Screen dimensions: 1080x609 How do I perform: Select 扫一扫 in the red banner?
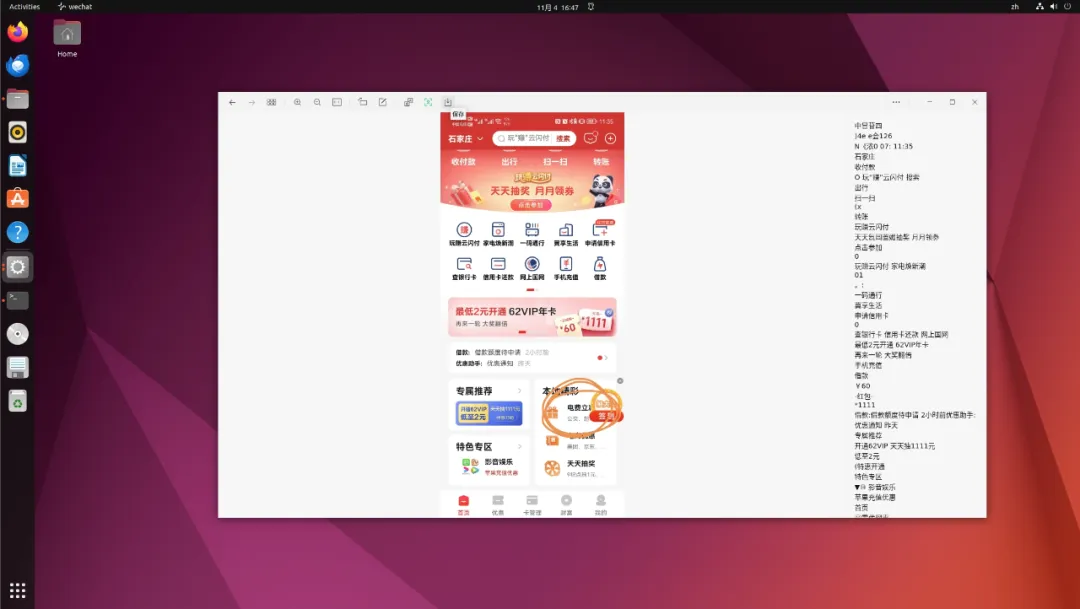point(555,162)
